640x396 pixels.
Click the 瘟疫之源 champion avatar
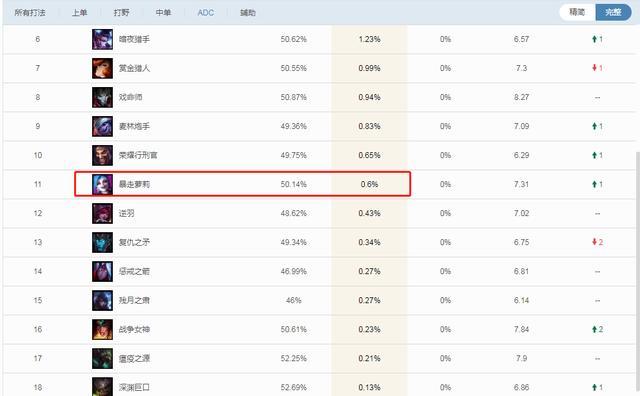[x=102, y=358]
